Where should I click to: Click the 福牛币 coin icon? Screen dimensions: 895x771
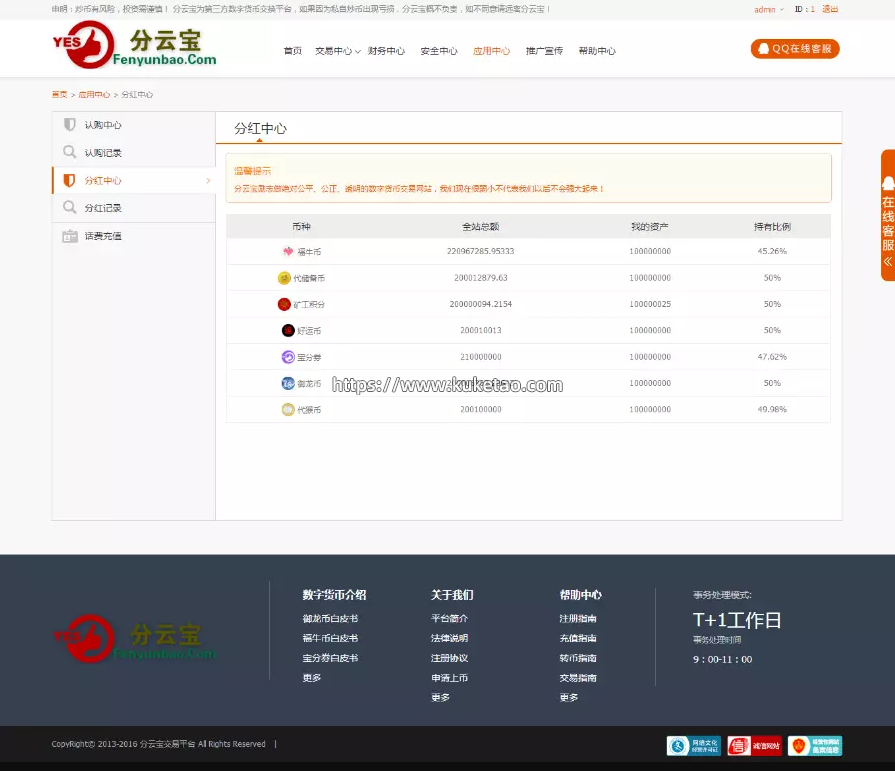288,251
